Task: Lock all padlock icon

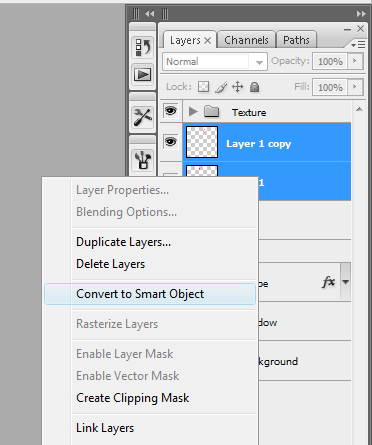Action: 255,87
